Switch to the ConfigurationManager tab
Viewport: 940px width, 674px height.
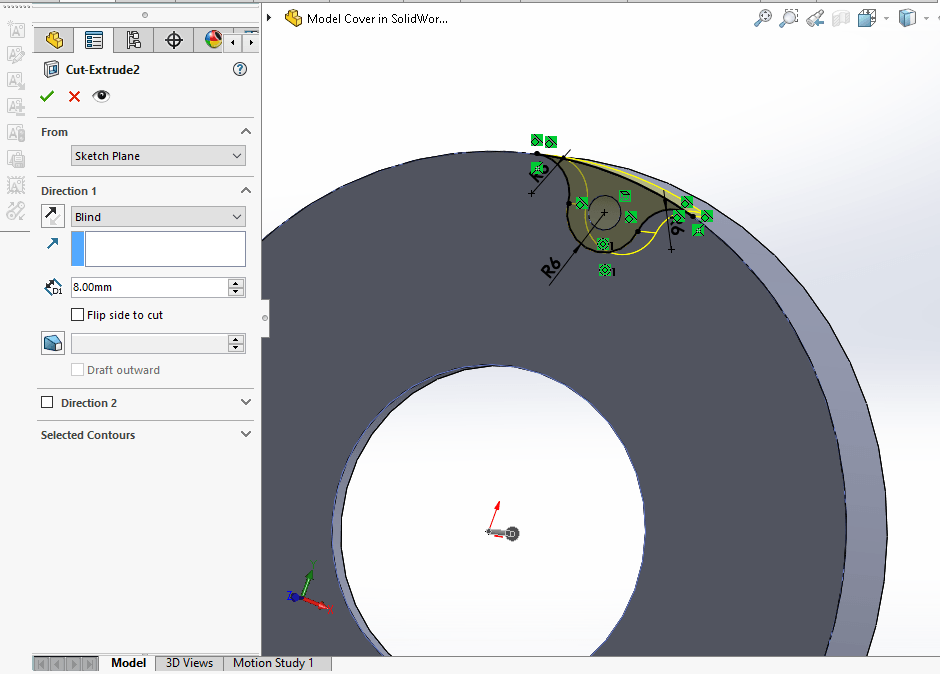pos(133,40)
